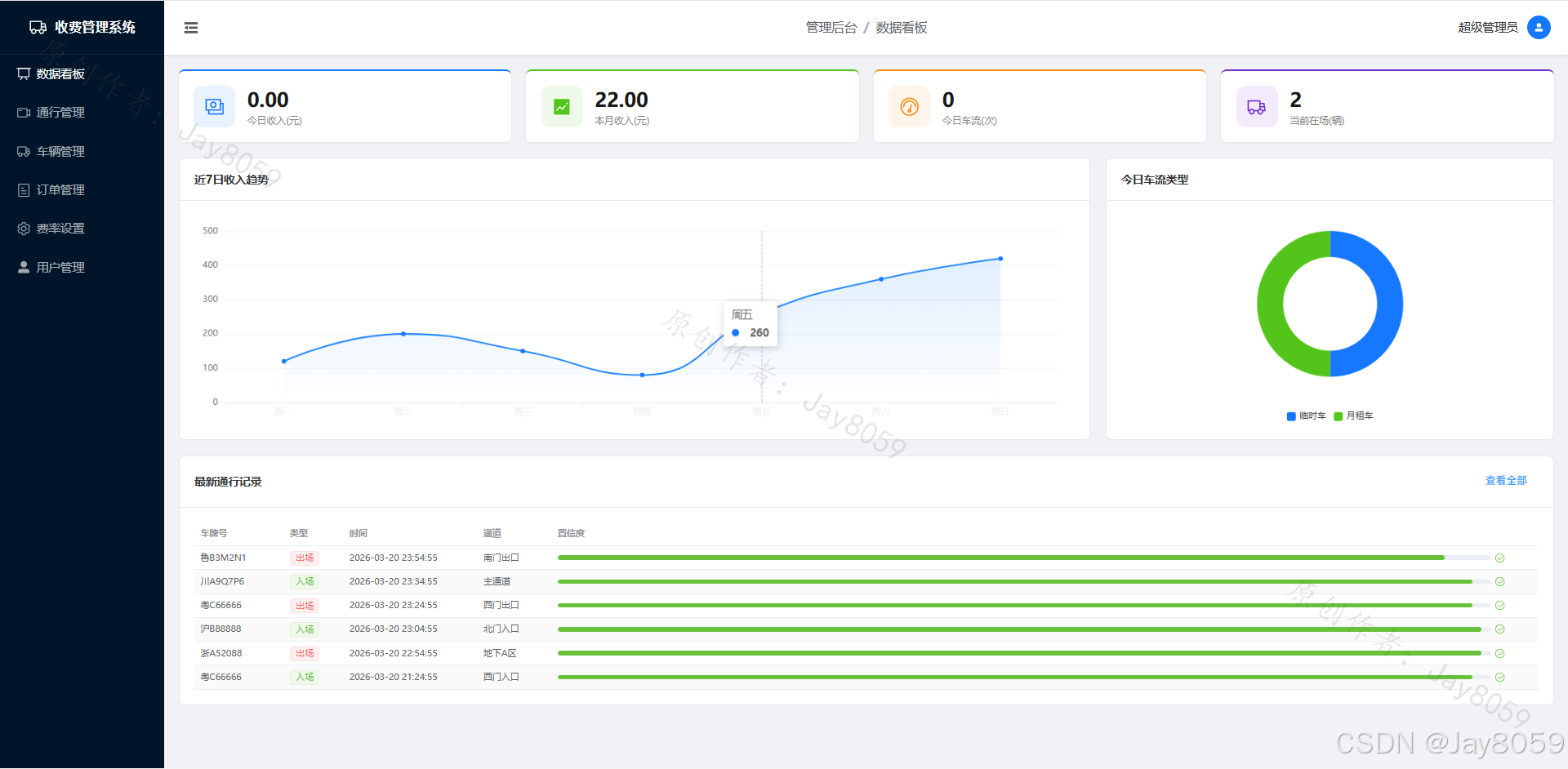Click the 北门入口 lane cell
Image resolution: width=1568 pixels, height=769 pixels.
point(501,629)
